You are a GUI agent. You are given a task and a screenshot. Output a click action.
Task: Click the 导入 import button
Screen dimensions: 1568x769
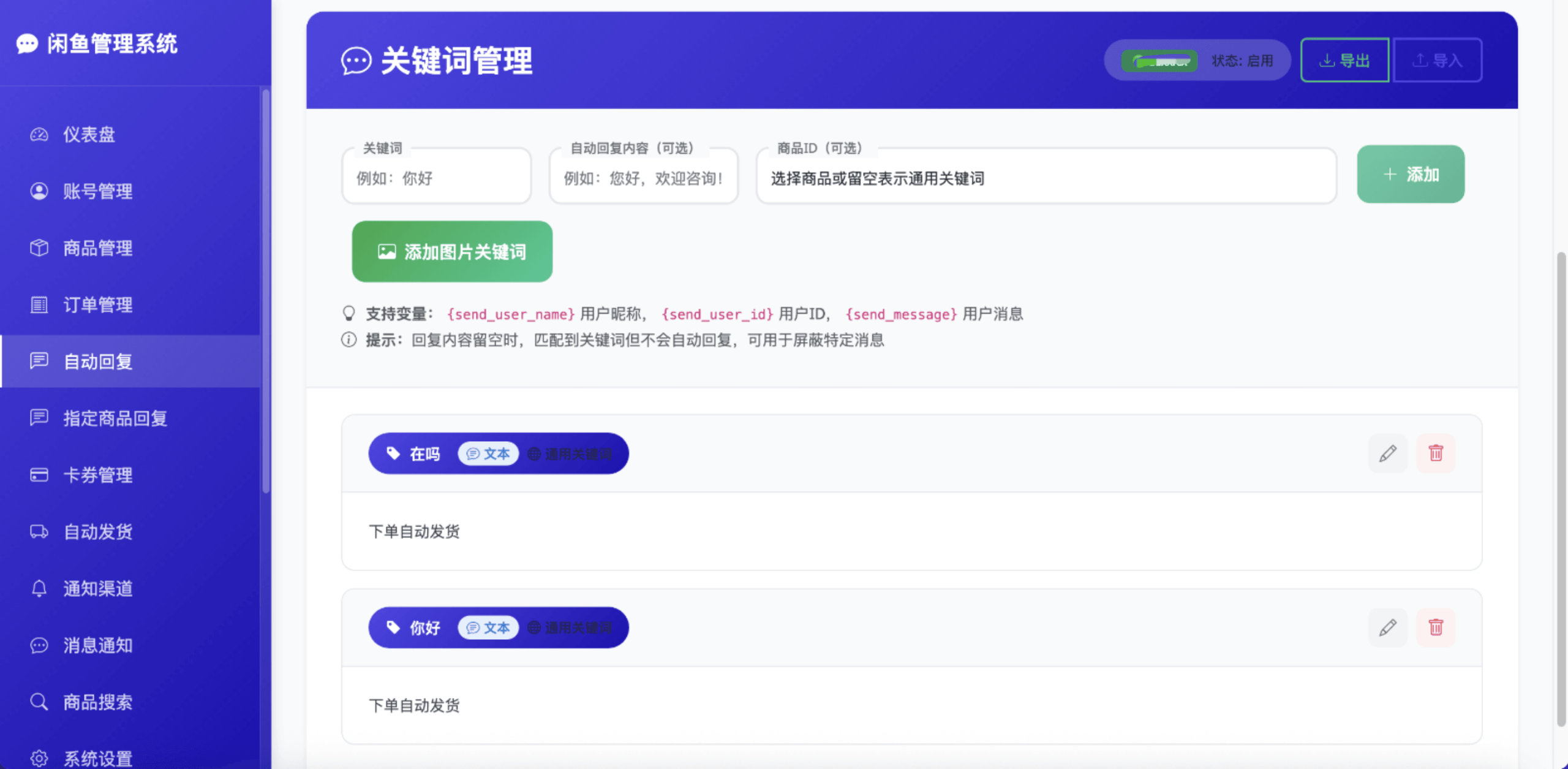point(1437,61)
